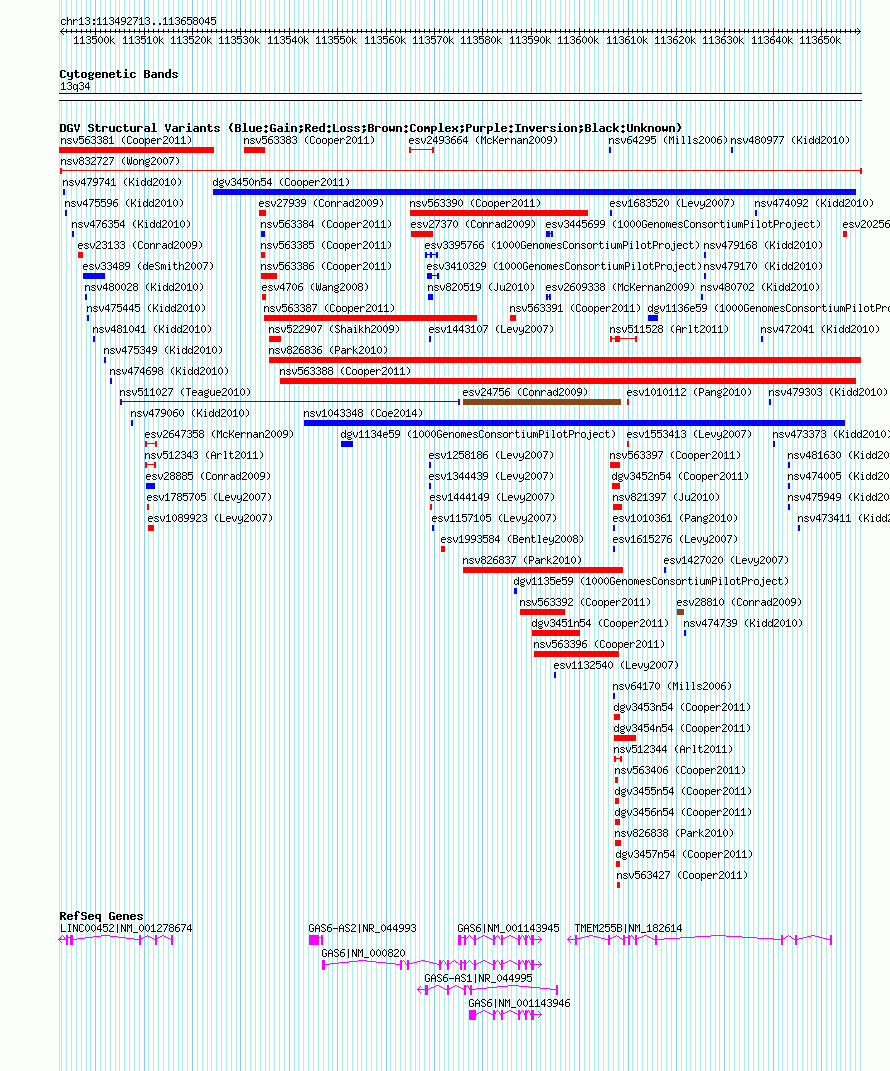Click the red nsv563381 loss bar
The height and width of the screenshot is (1071, 890).
[x=137, y=150]
